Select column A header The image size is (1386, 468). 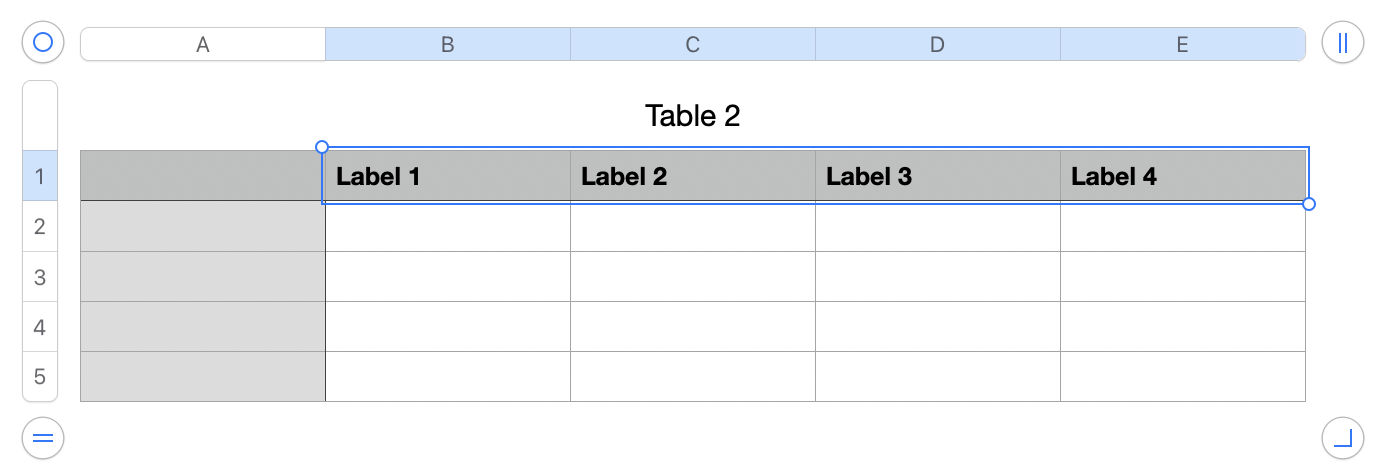coord(203,44)
